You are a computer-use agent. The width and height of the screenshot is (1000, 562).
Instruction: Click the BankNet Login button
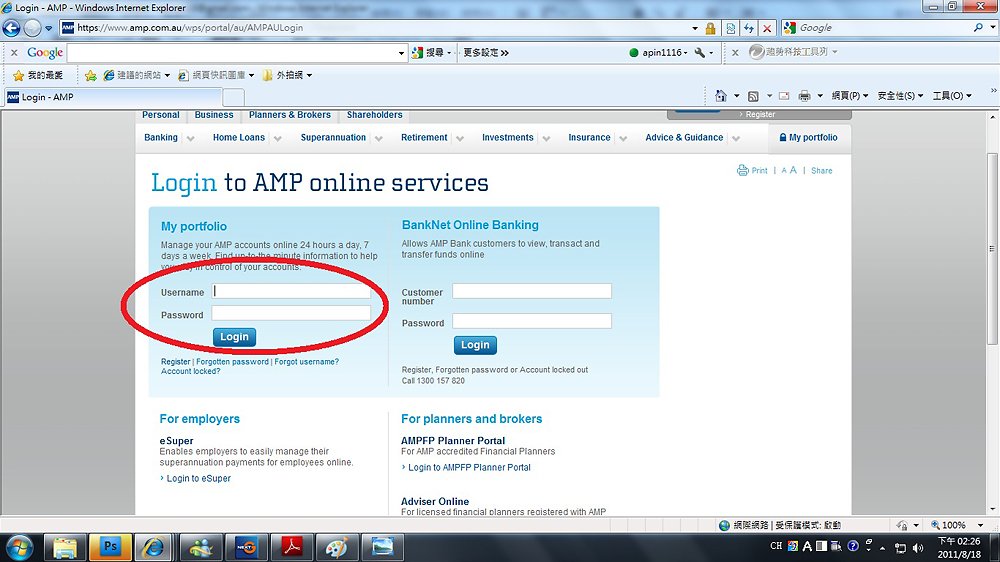click(x=475, y=345)
